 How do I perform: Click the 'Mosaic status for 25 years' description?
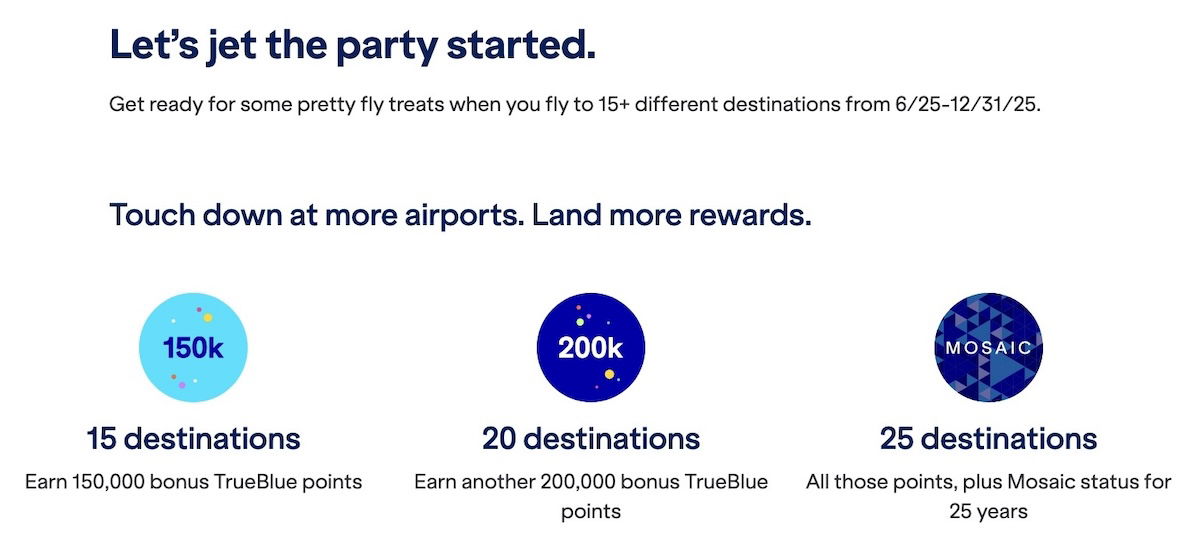tap(988, 497)
